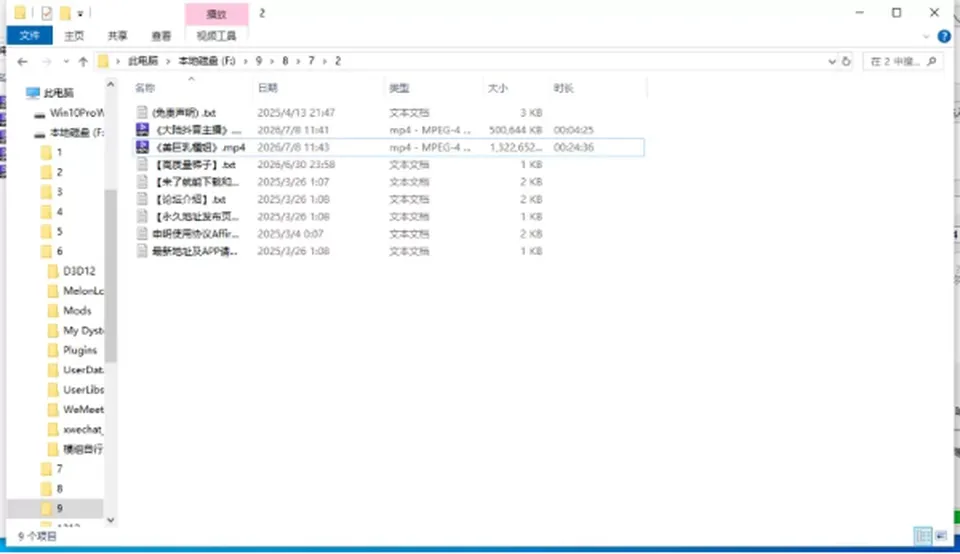Customize quick access toolbar dropdown arrow
Image resolution: width=960 pixels, height=554 pixels.
pos(80,13)
